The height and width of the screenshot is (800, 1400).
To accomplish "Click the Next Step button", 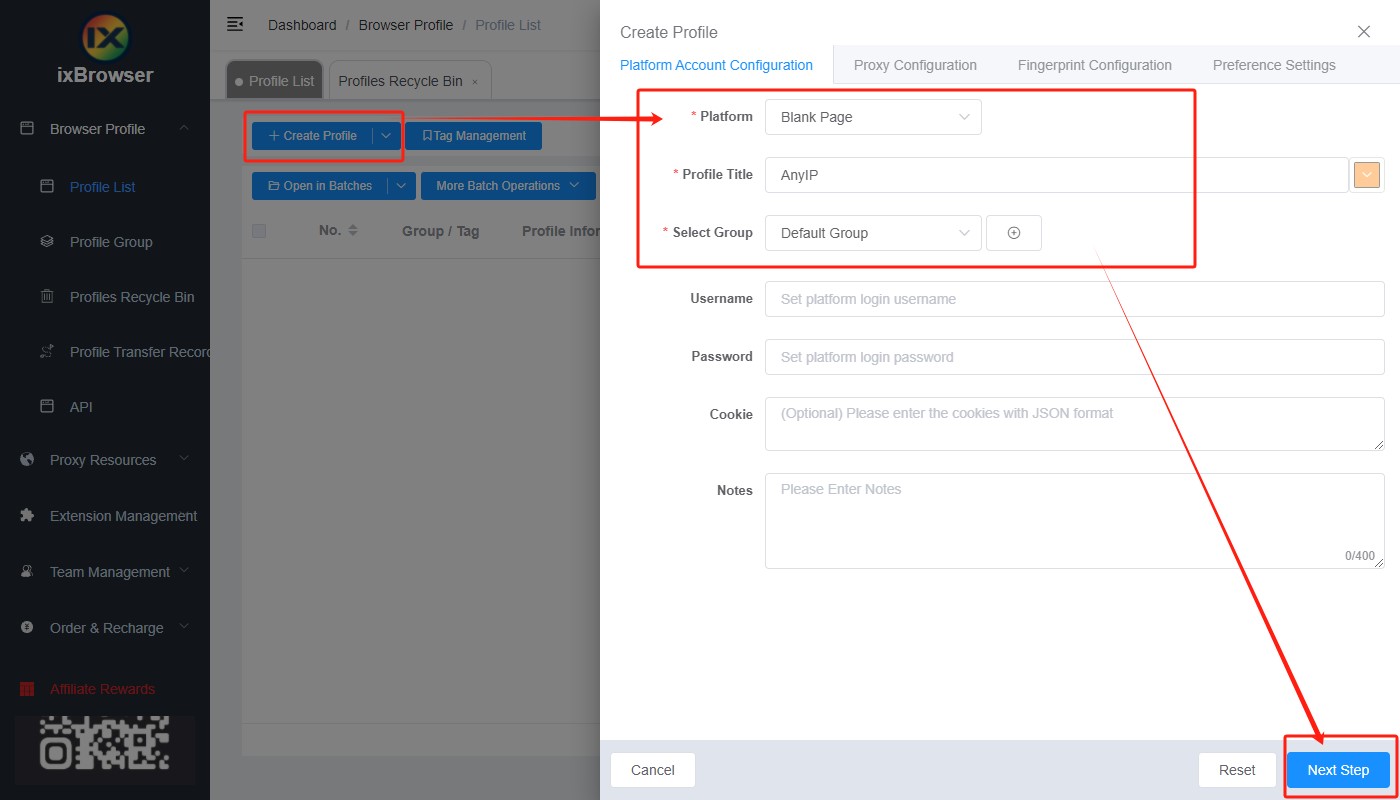I will tap(1339, 770).
